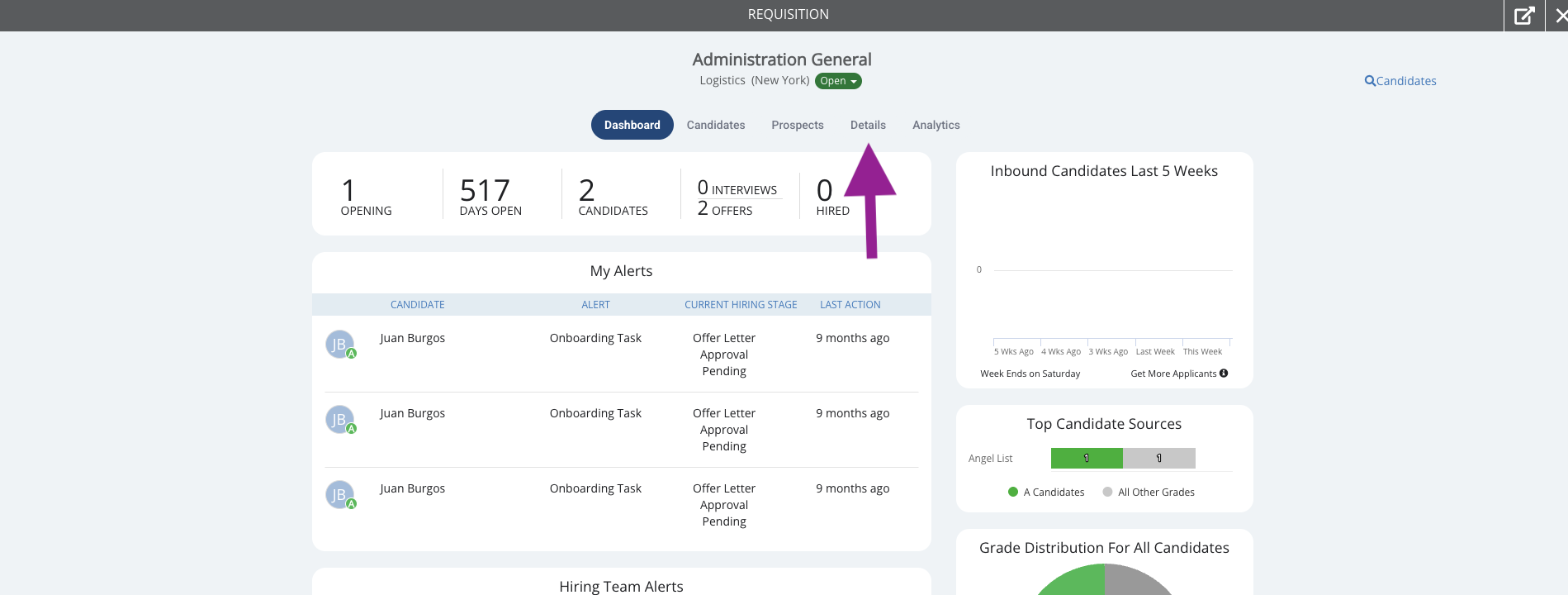1568x595 pixels.
Task: Open third Juan Burgos avatar
Action: tap(340, 495)
